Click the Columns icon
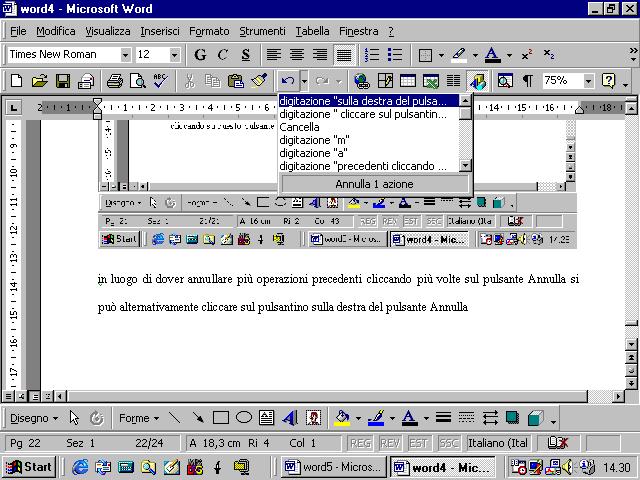640x480 pixels. (453, 81)
